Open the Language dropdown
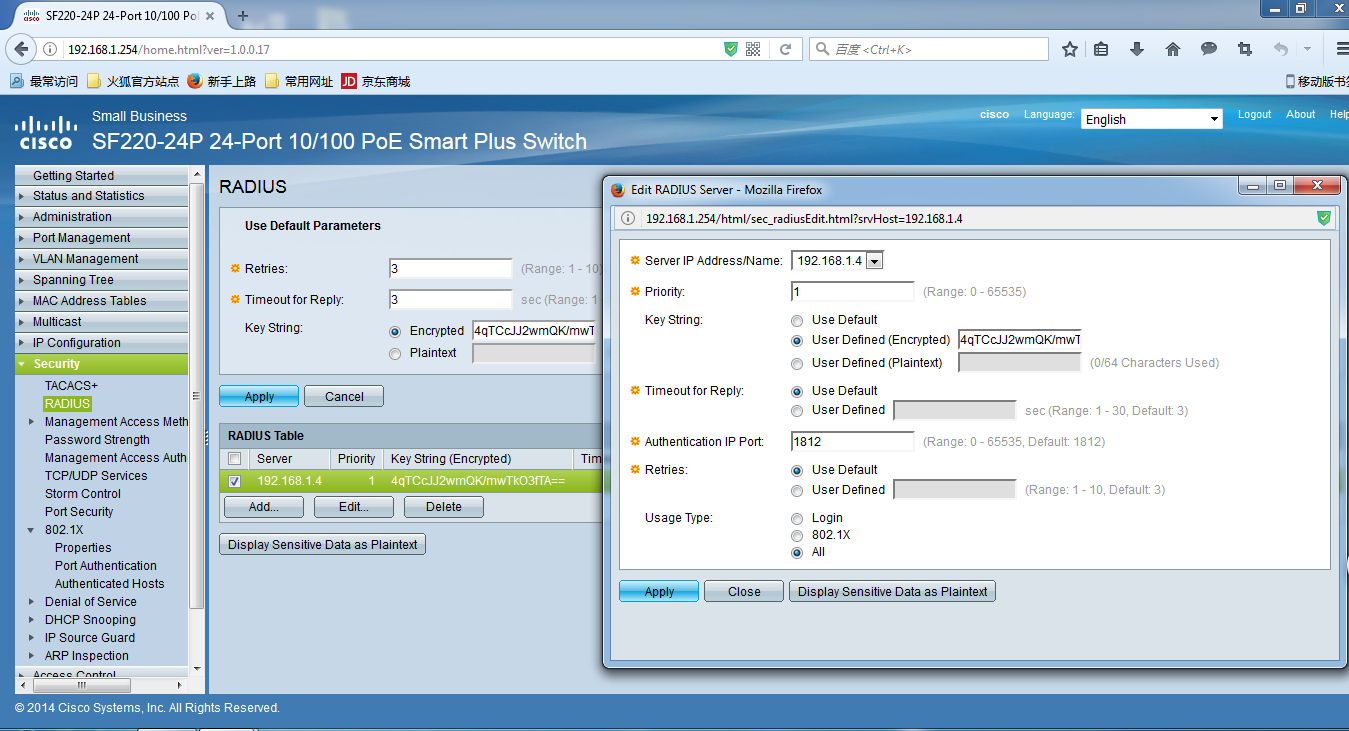The image size is (1349, 731). pyautogui.click(x=1152, y=119)
